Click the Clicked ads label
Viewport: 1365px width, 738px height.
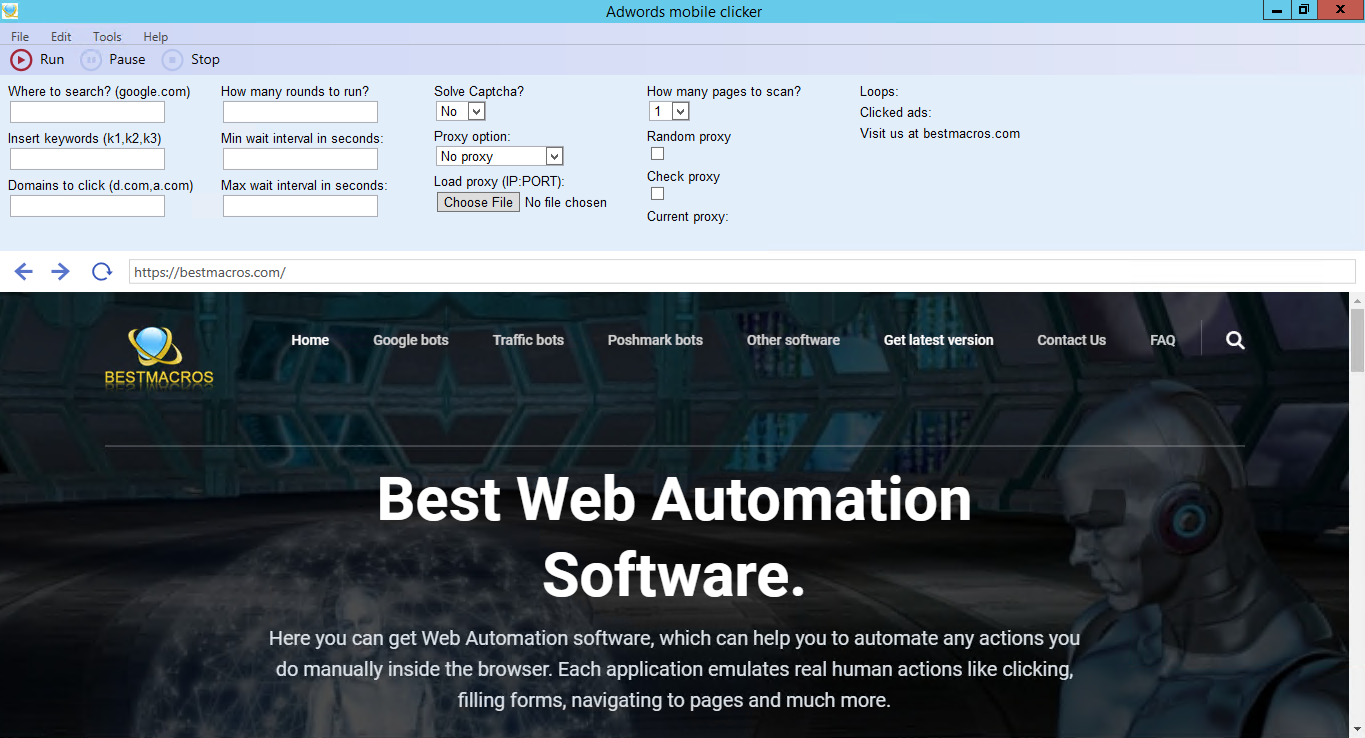[x=895, y=112]
